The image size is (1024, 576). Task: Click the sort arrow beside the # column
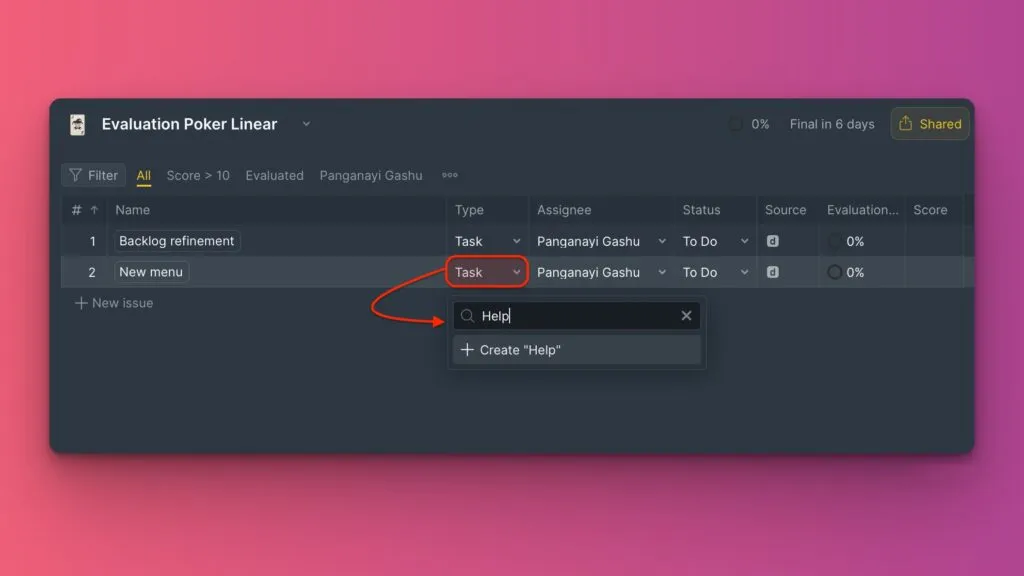coord(94,210)
